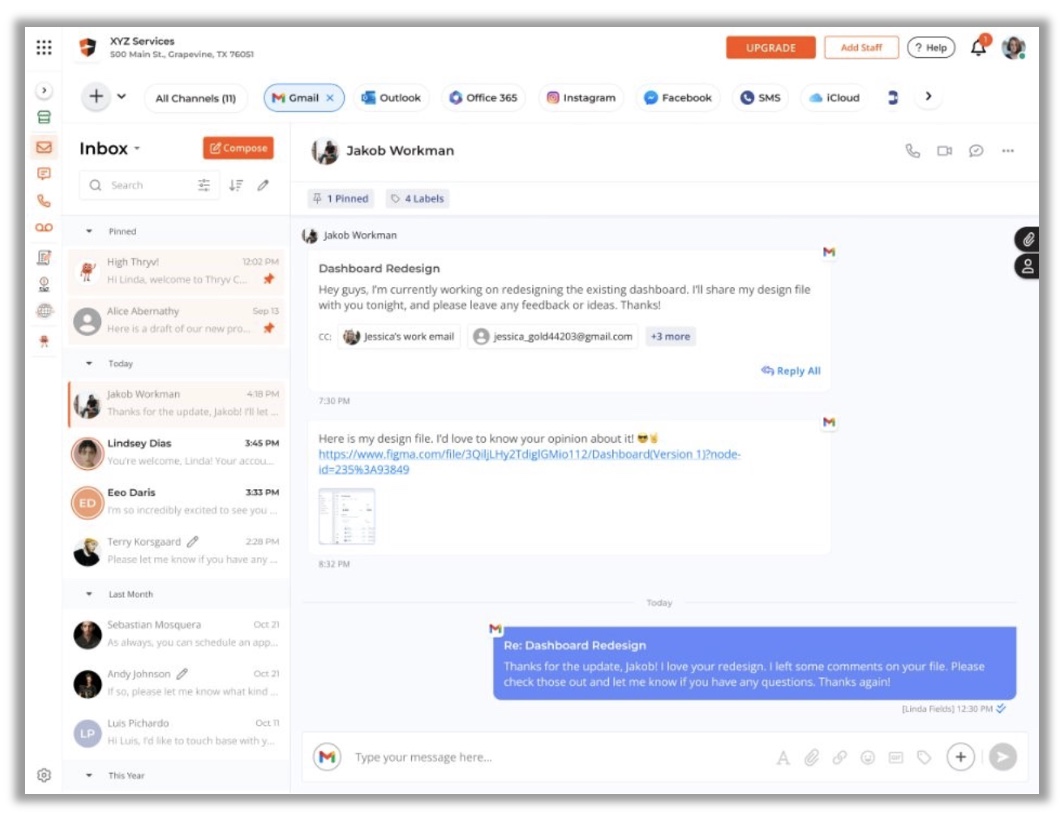
Task: Open dropdown arrow next to plus button
Action: click(x=122, y=97)
